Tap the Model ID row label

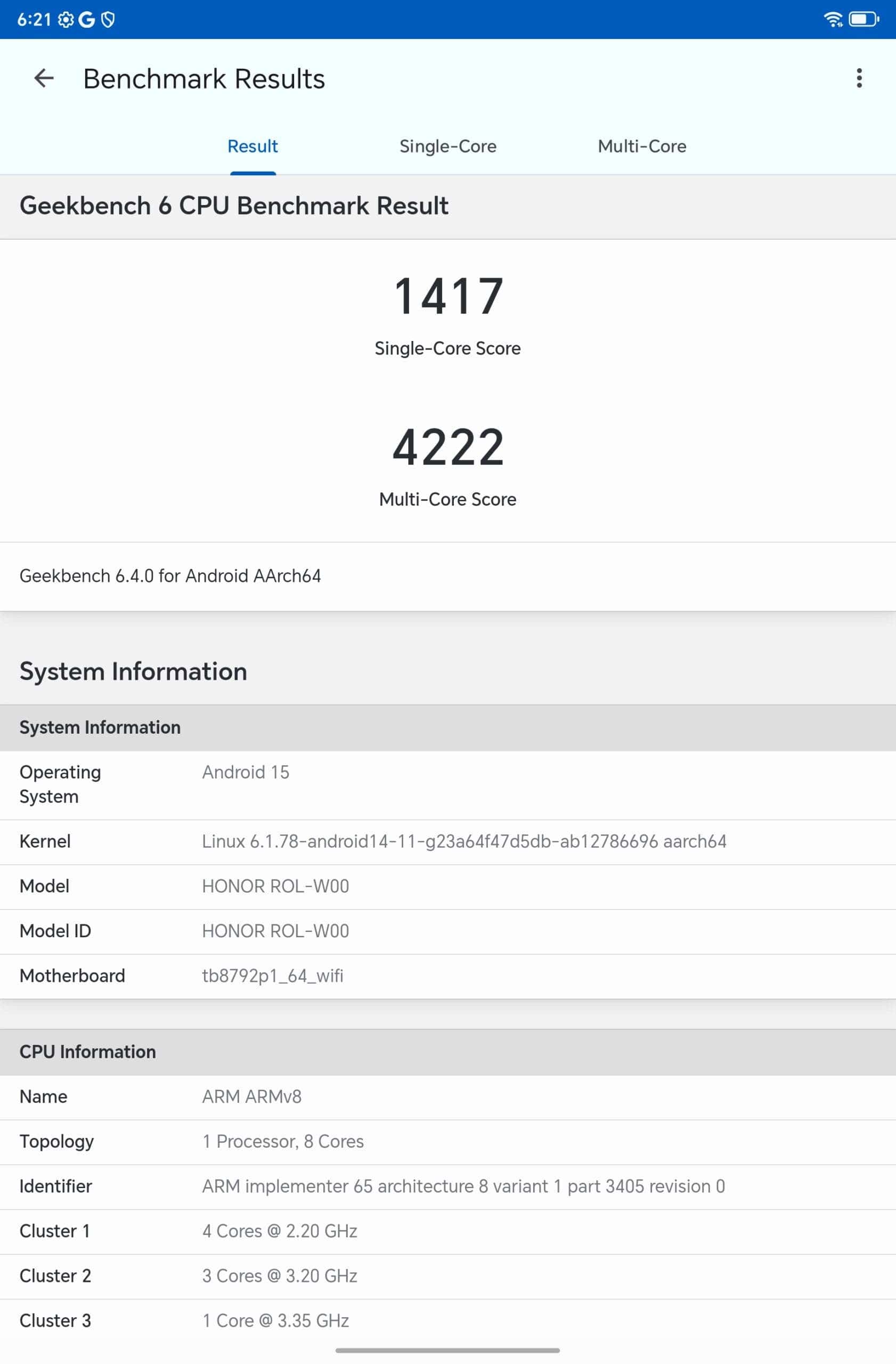click(55, 931)
